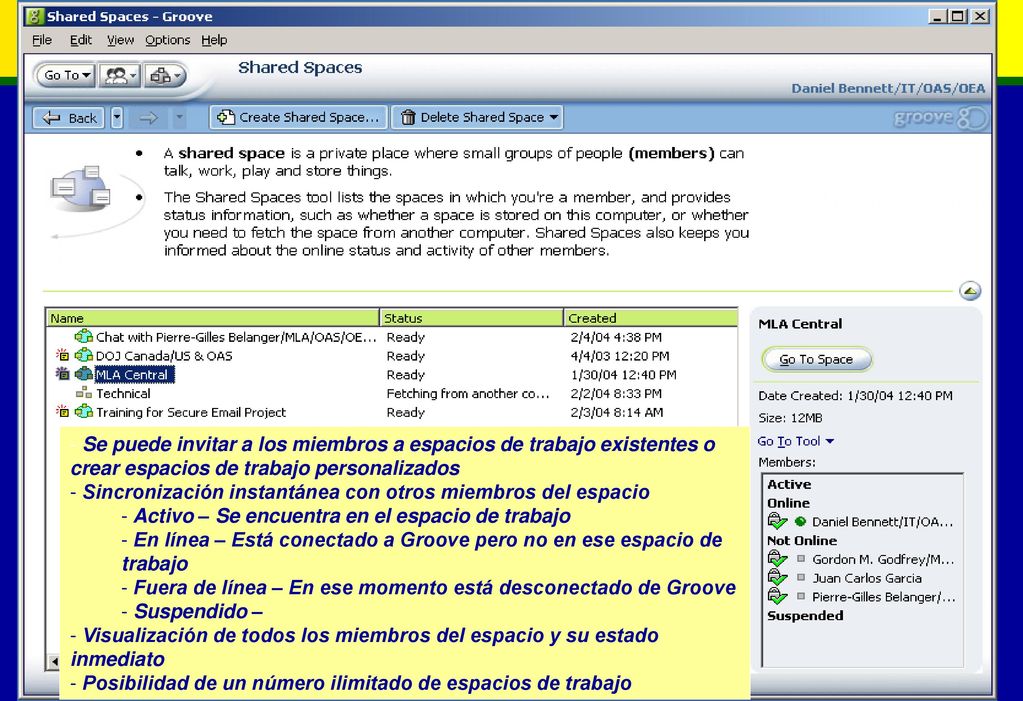The image size is (1023, 701).
Task: Select the MLA Central space row
Action: (x=391, y=375)
